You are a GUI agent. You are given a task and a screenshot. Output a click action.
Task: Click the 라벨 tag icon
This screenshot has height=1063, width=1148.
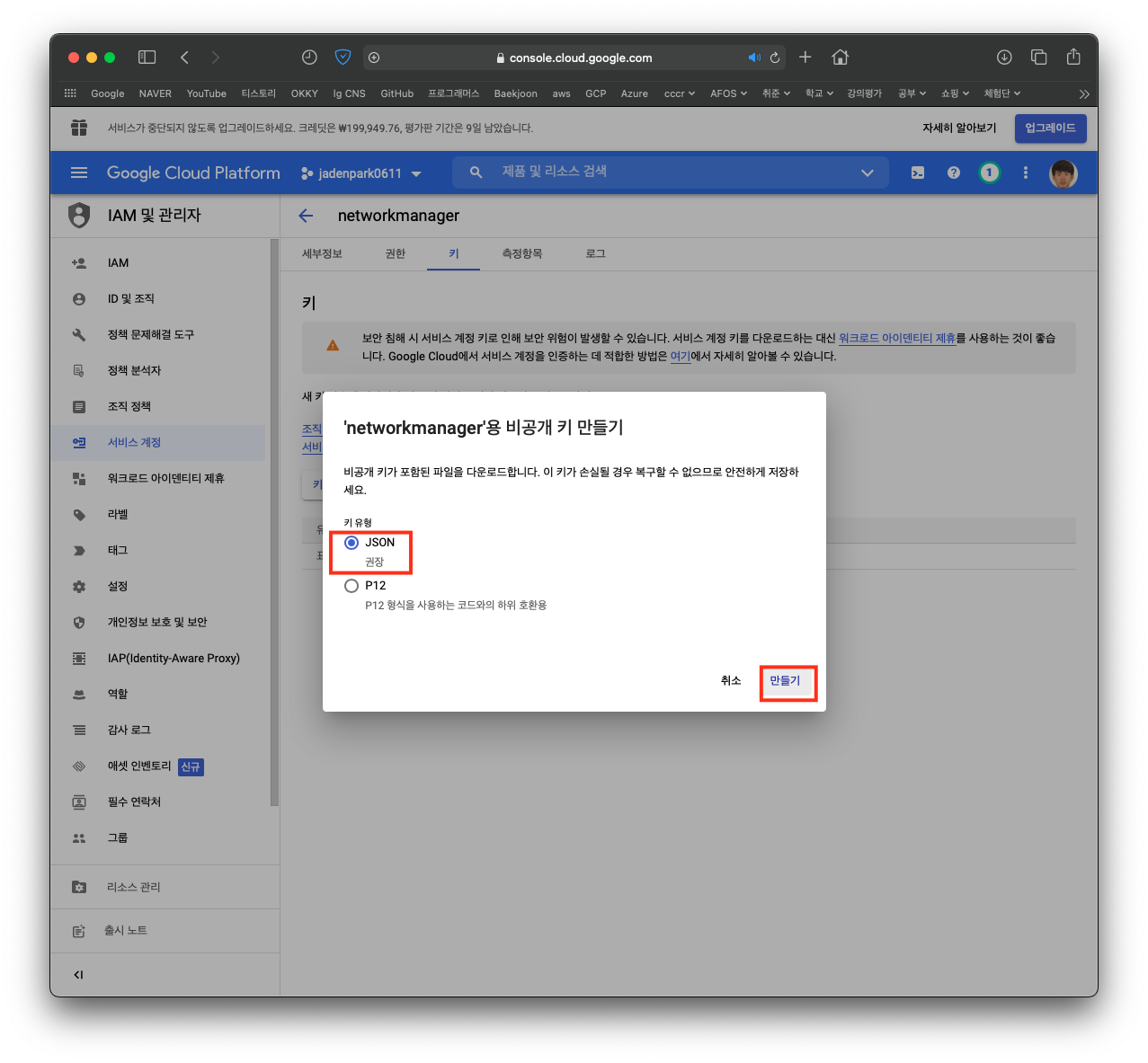tap(79, 515)
